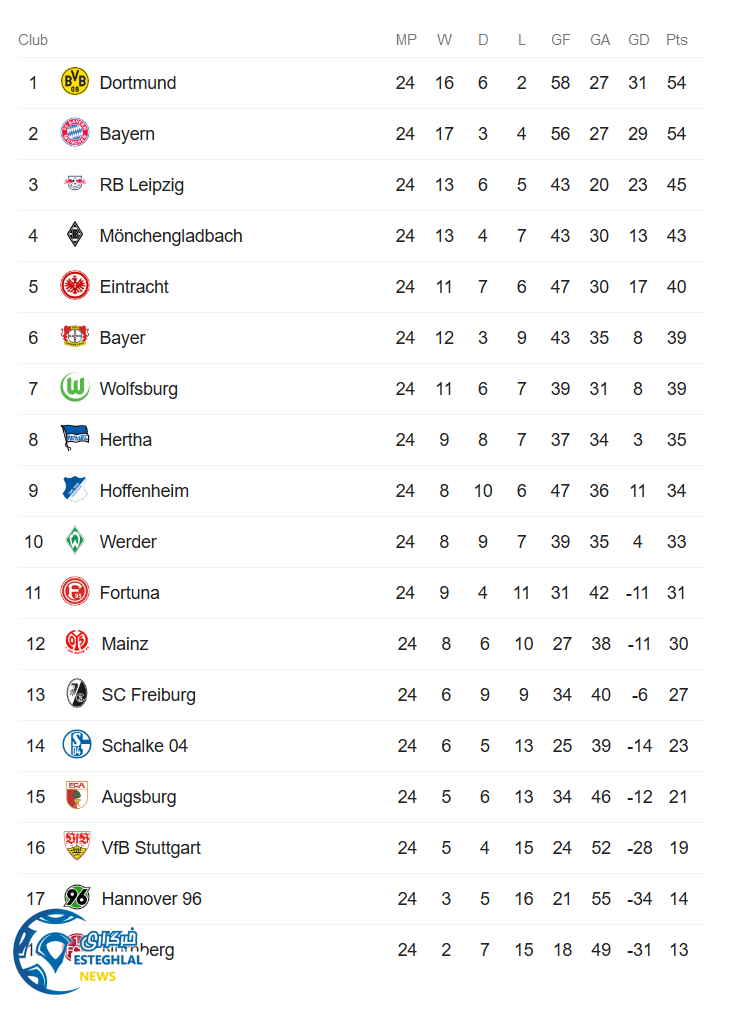Open the Augsburg team entry
Viewport: 736px width, 1017px height.
tap(139, 797)
